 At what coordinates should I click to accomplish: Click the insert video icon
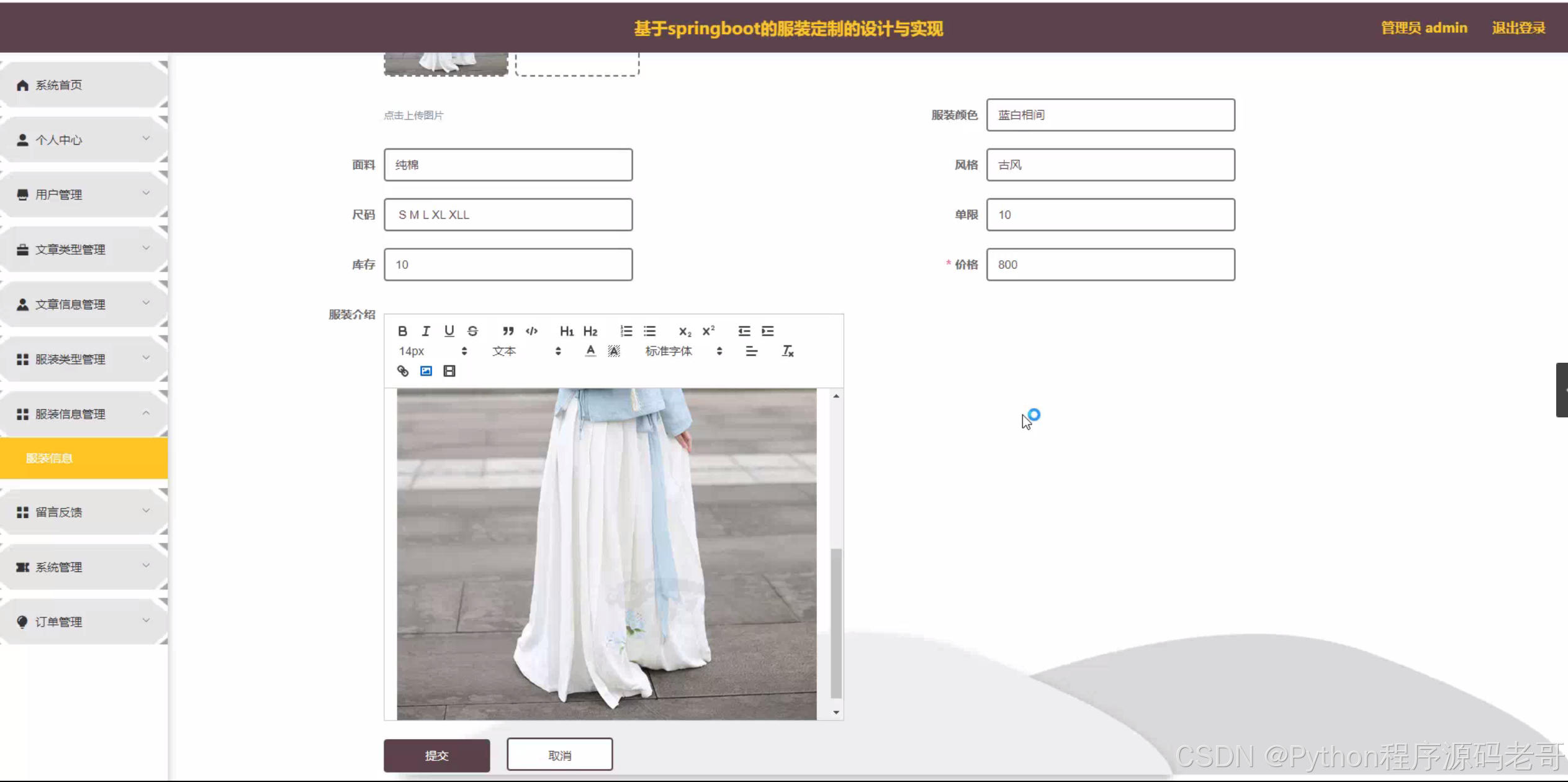tap(449, 371)
